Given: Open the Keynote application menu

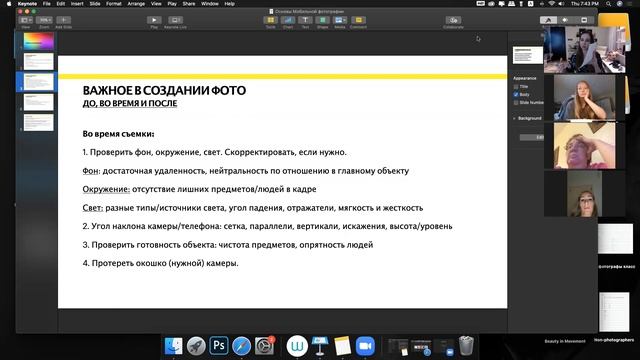Looking at the screenshot, I should point(27,4).
